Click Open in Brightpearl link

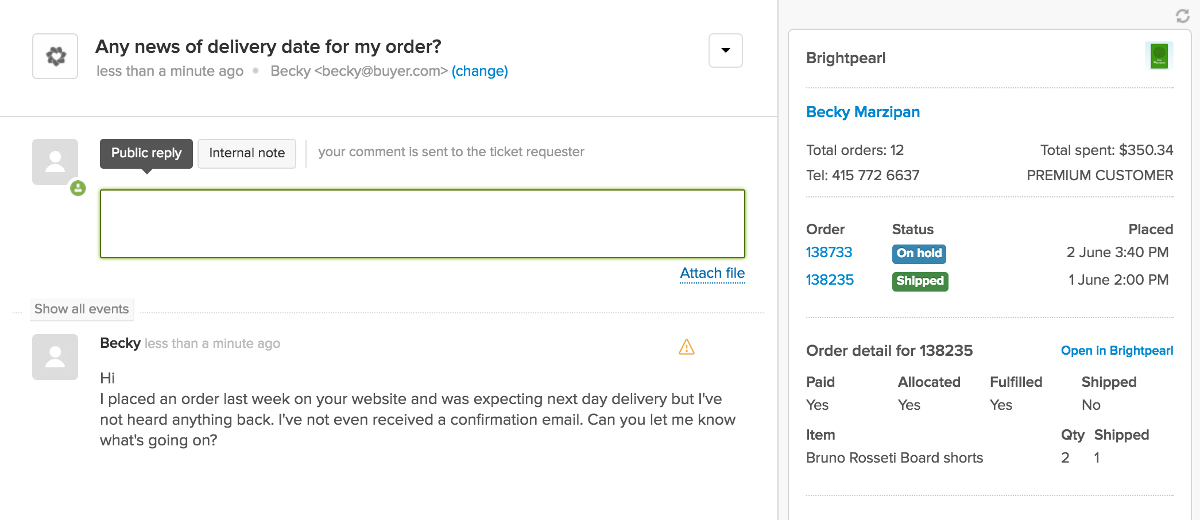pos(1116,351)
